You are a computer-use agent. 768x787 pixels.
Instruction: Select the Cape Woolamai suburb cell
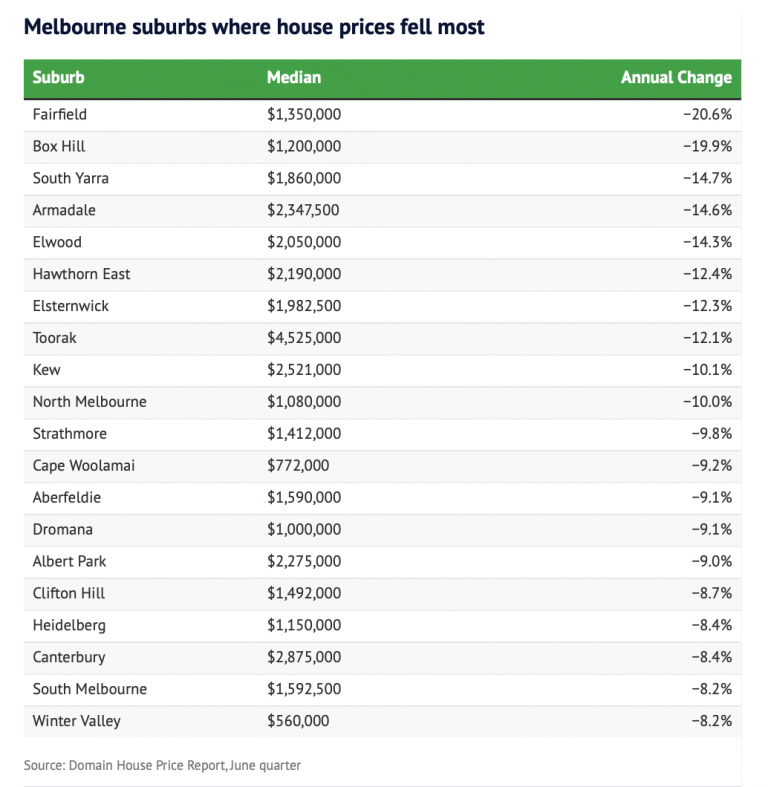(82, 466)
